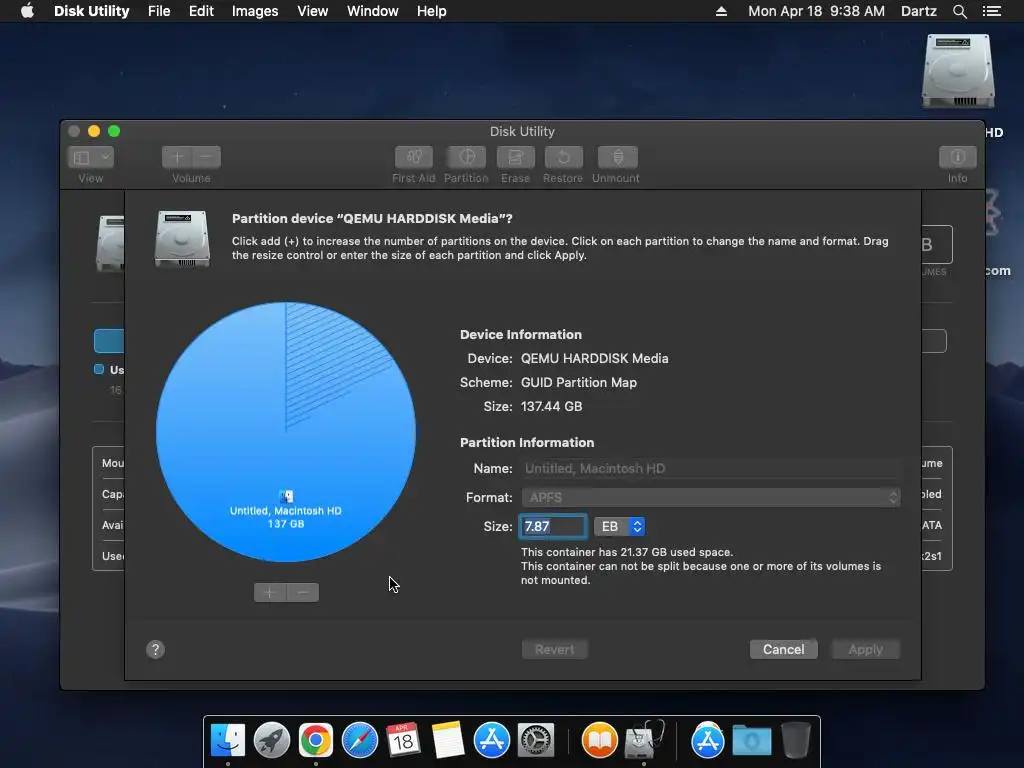Click the Cancel button

(784, 649)
